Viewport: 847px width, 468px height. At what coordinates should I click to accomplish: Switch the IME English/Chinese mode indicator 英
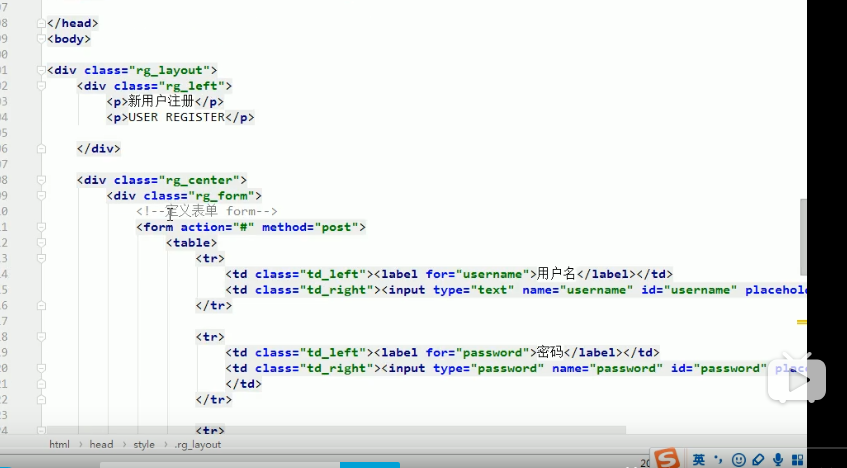pos(698,460)
